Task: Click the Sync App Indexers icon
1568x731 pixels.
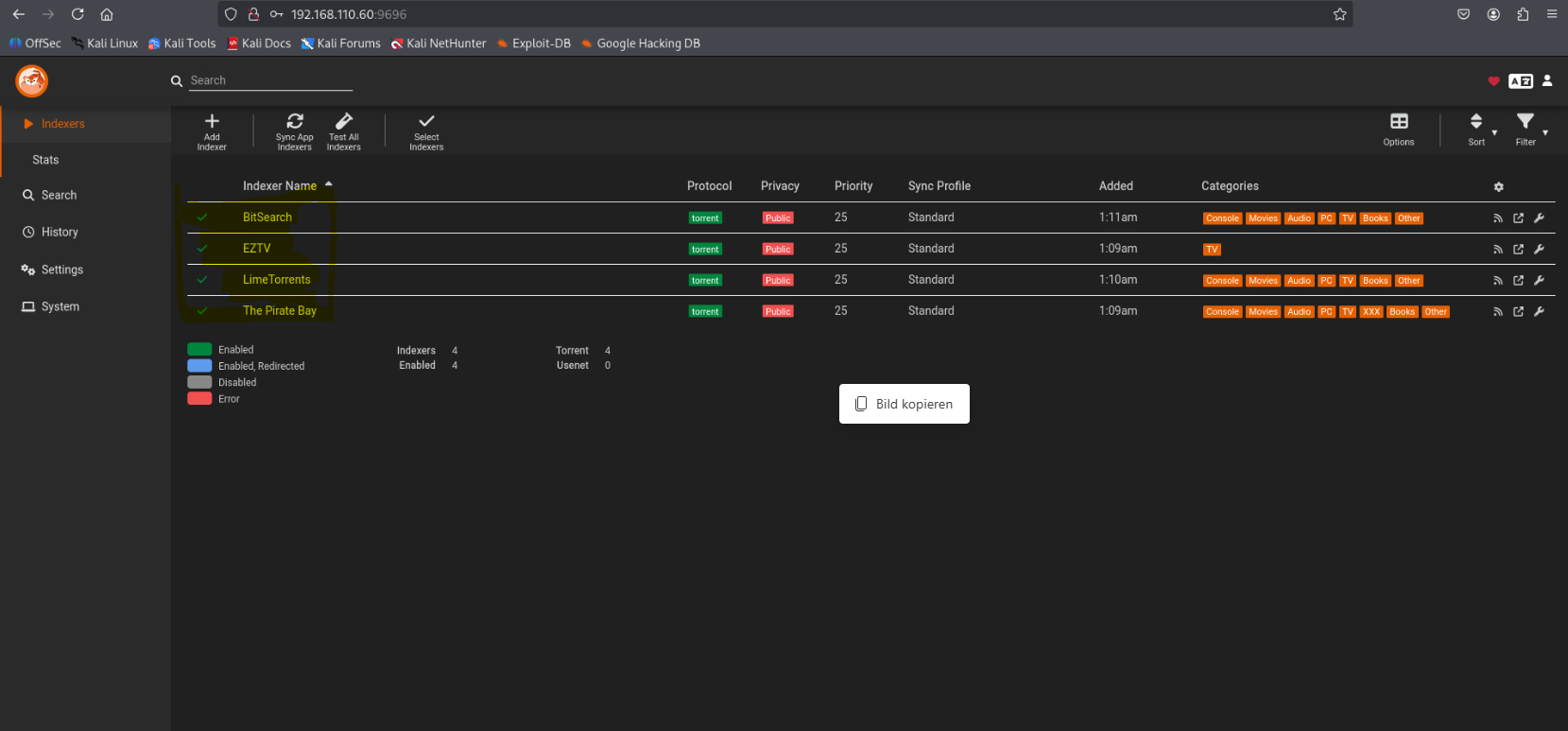Action: (x=295, y=122)
